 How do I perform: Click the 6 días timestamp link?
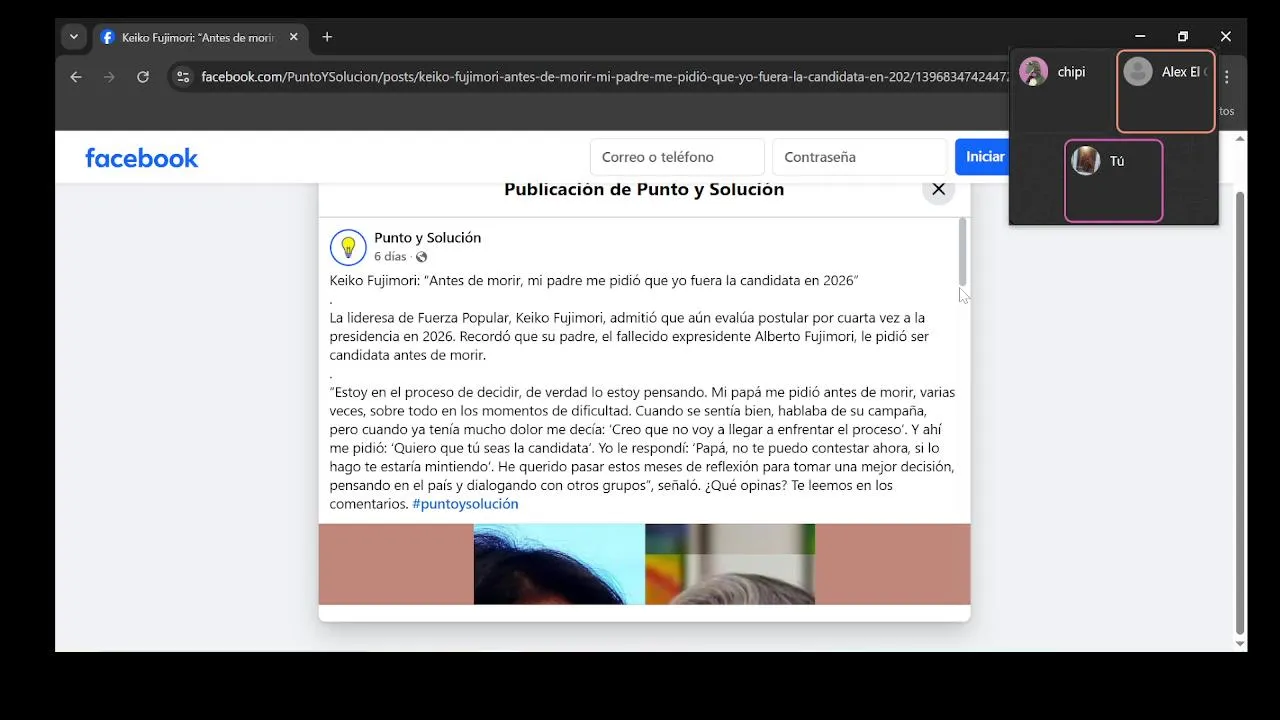click(390, 257)
